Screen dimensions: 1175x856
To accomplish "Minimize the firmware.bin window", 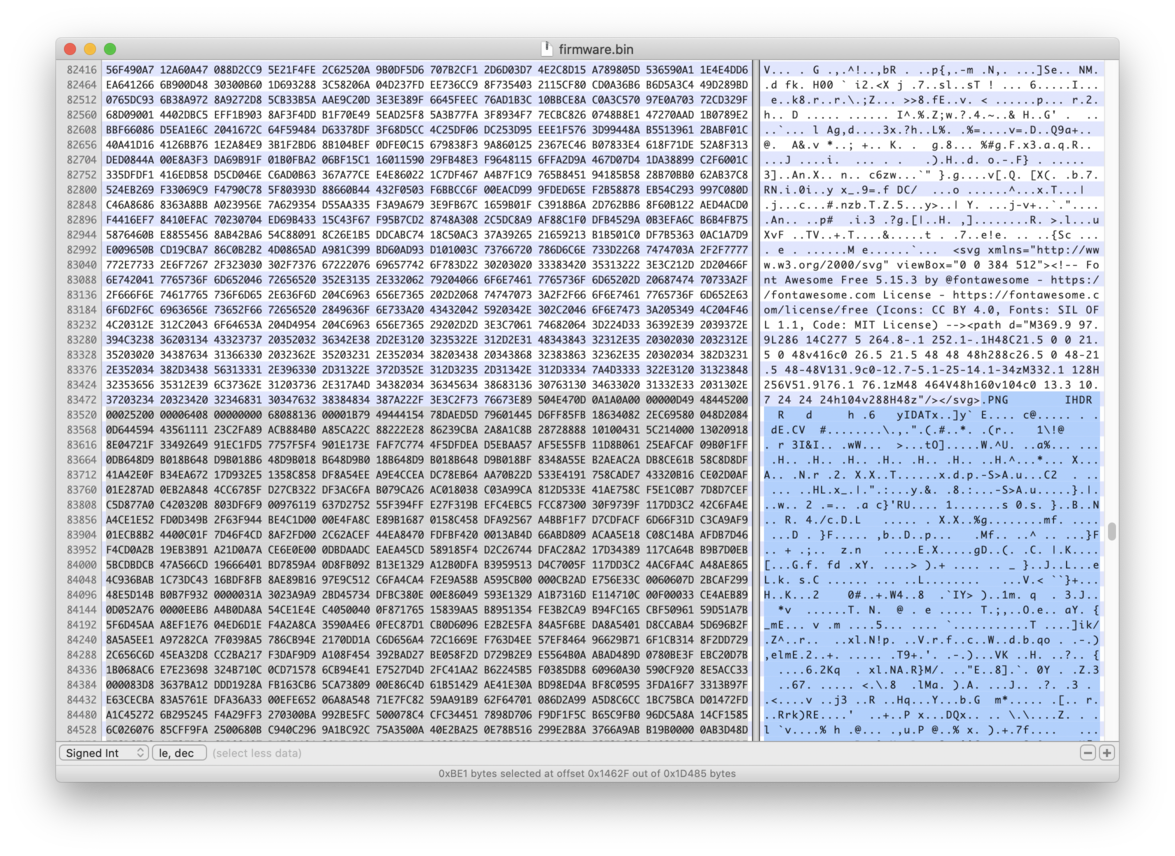I will (x=90, y=49).
